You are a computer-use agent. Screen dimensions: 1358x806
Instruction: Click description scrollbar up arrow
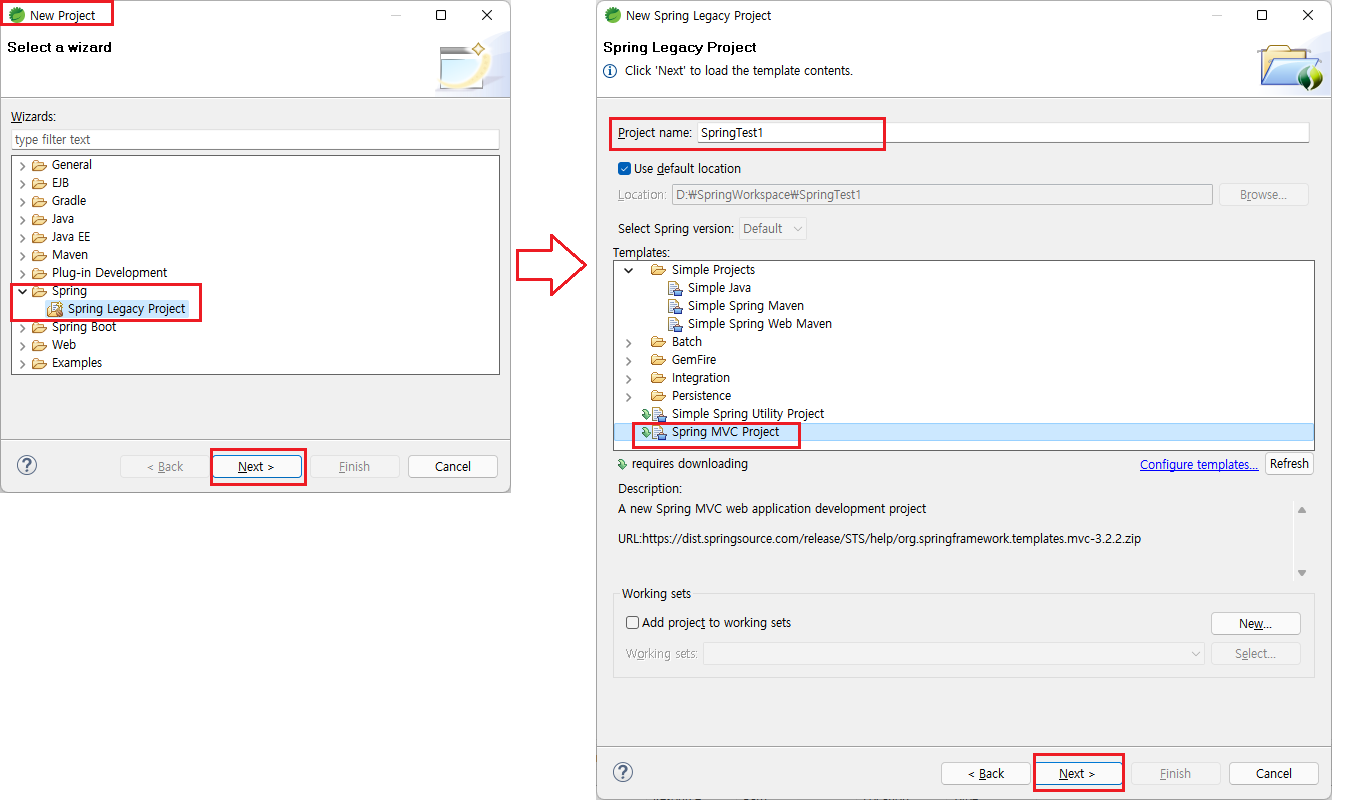click(x=1302, y=510)
